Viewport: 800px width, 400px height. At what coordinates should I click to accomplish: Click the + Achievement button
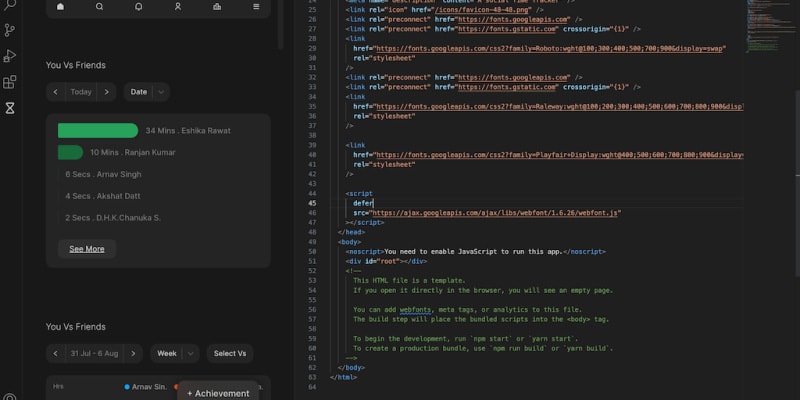coord(218,392)
